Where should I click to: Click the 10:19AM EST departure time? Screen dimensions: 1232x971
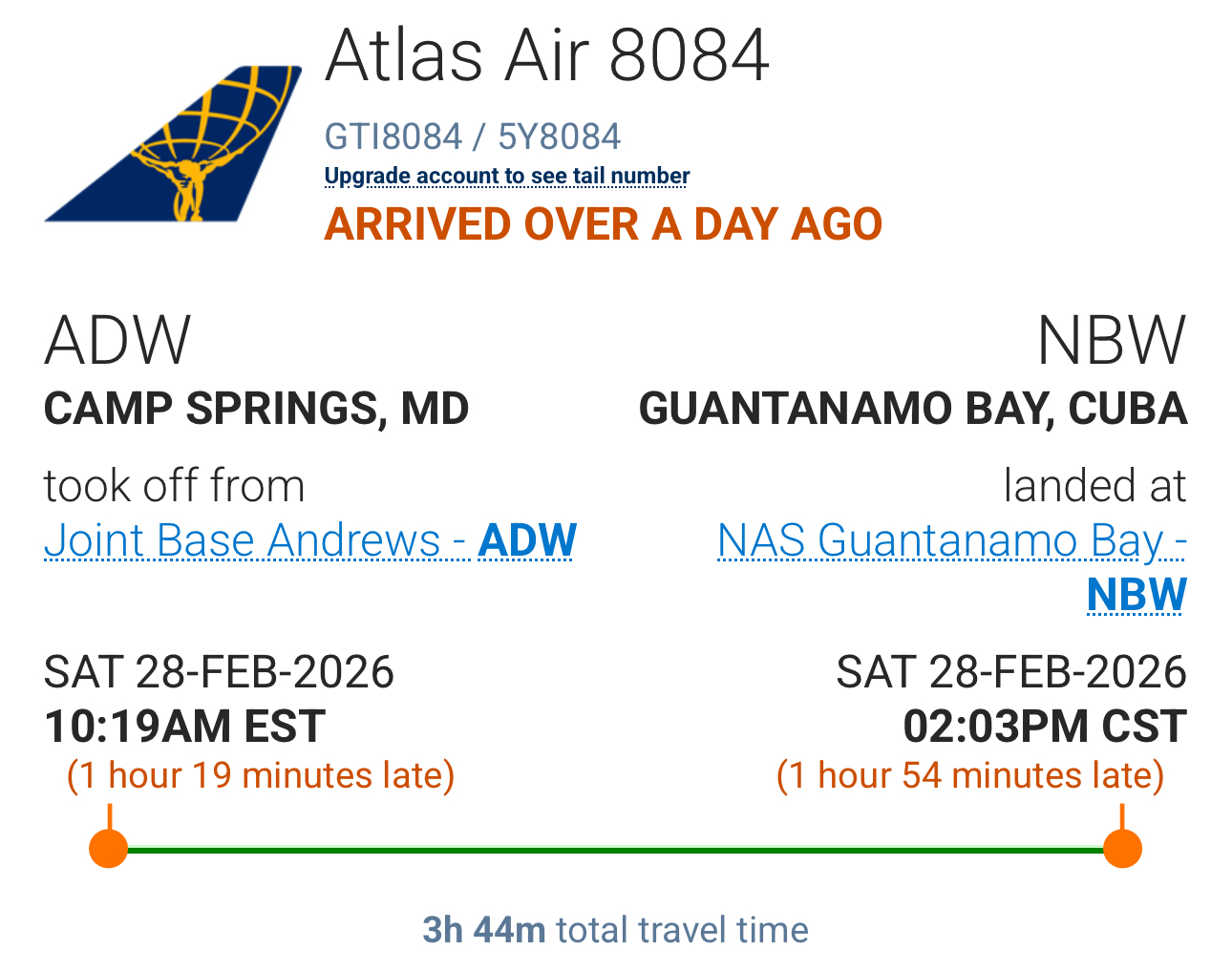click(x=185, y=727)
